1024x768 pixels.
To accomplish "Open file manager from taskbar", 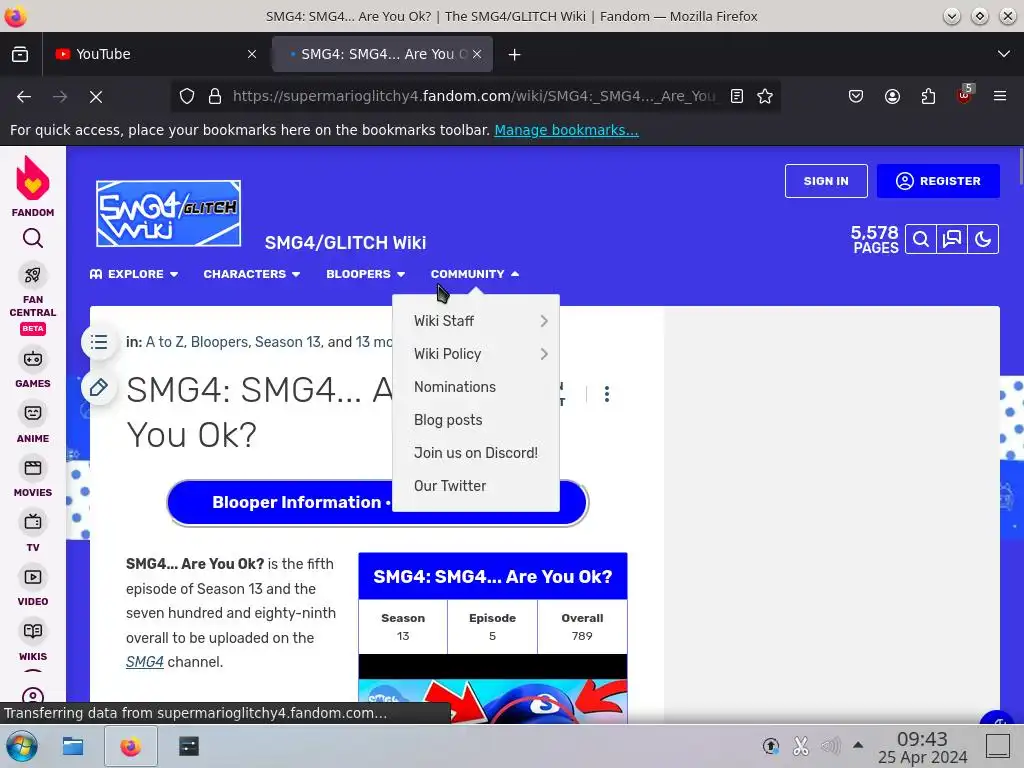I will pos(72,746).
